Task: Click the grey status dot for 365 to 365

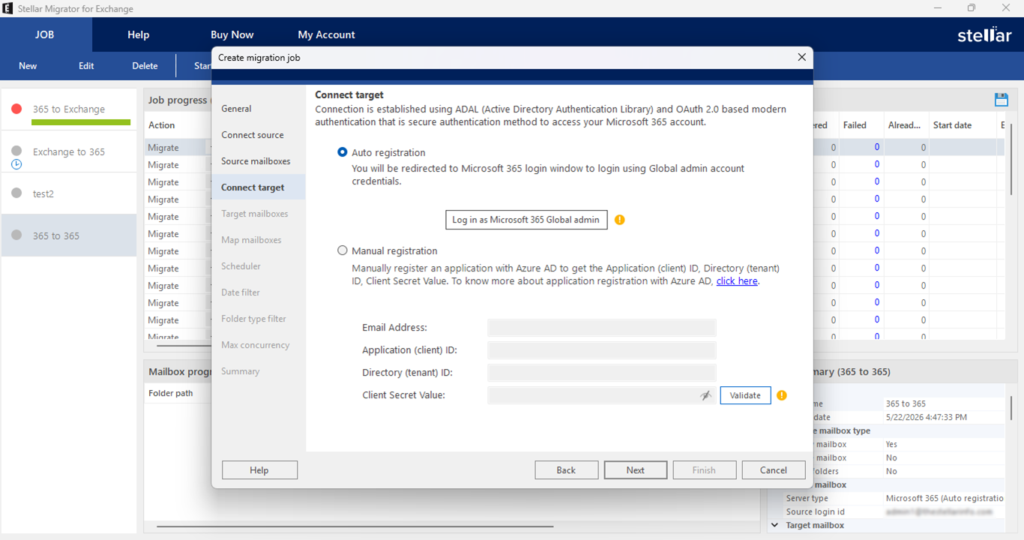Action: (x=17, y=235)
